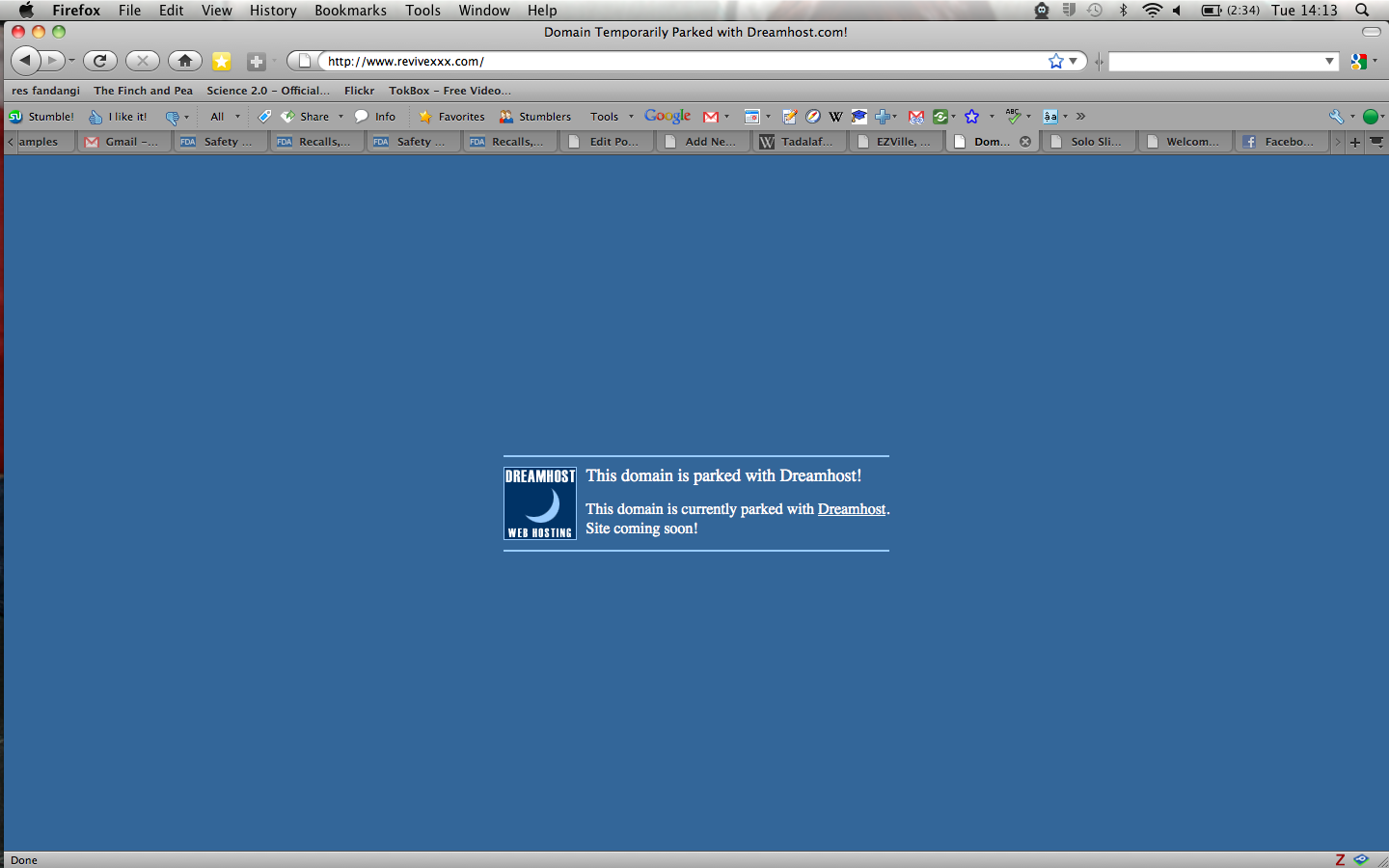Bookmark this page with the URL star
This screenshot has width=1389, height=868.
(1056, 61)
